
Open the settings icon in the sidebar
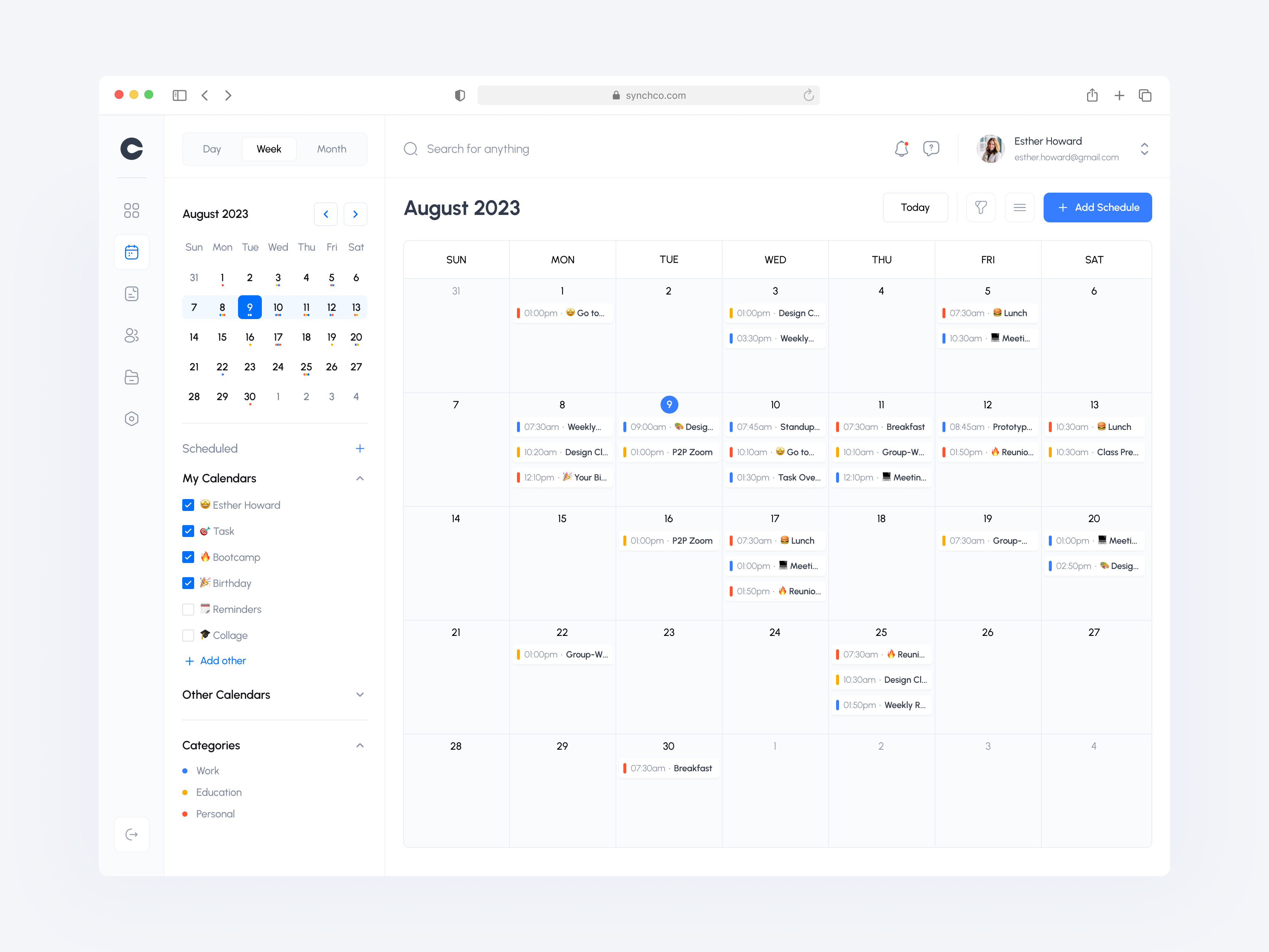click(131, 419)
